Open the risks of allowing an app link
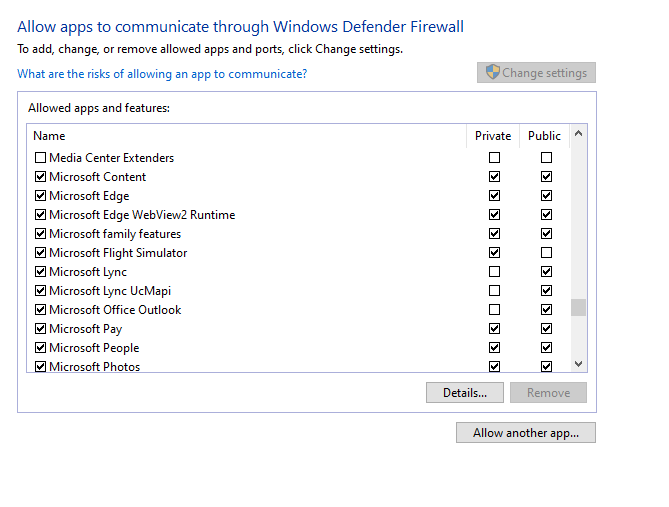 [162, 74]
